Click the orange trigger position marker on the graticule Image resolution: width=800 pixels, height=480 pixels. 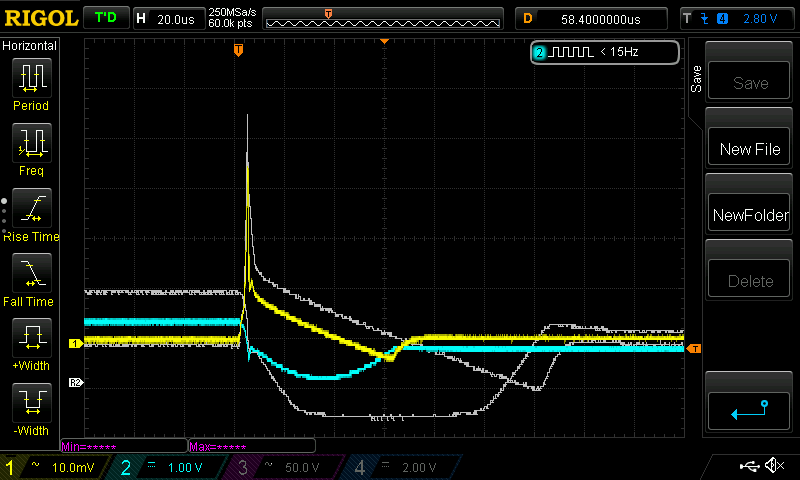coord(238,49)
